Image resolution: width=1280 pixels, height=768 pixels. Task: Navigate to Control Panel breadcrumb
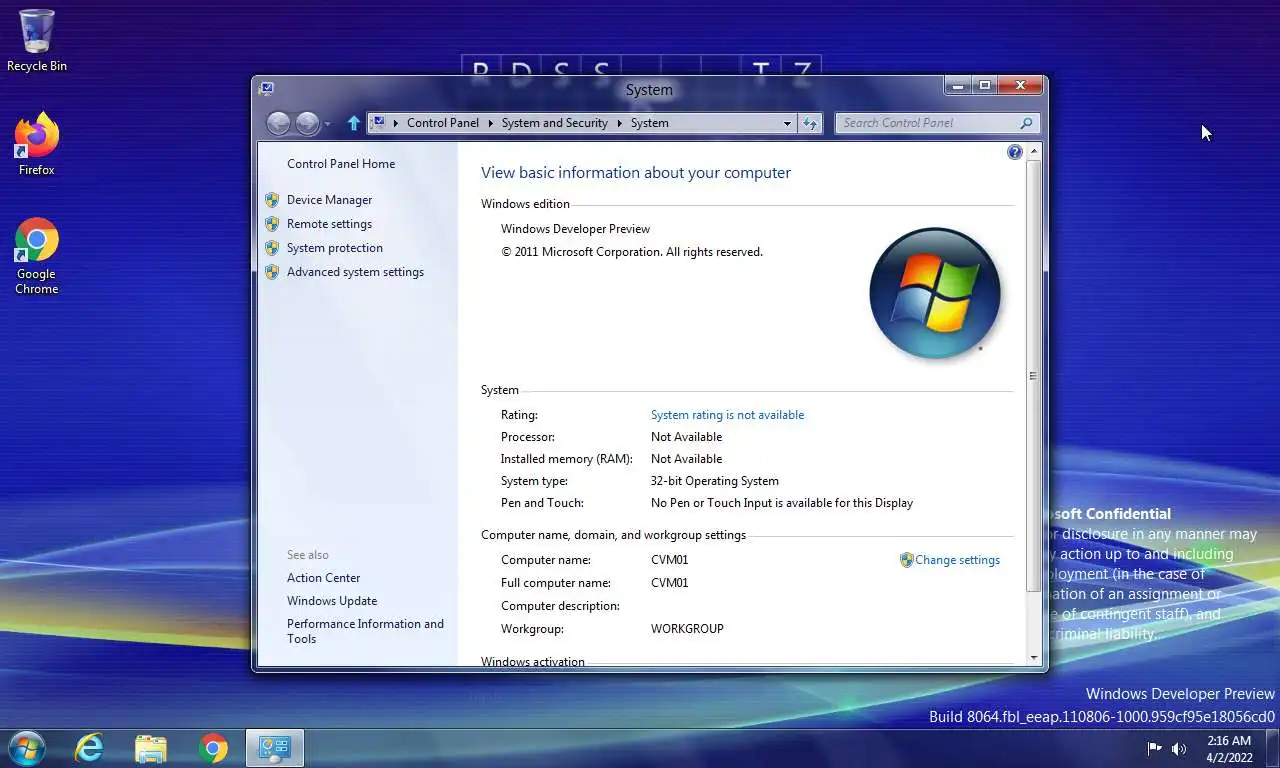click(x=443, y=123)
